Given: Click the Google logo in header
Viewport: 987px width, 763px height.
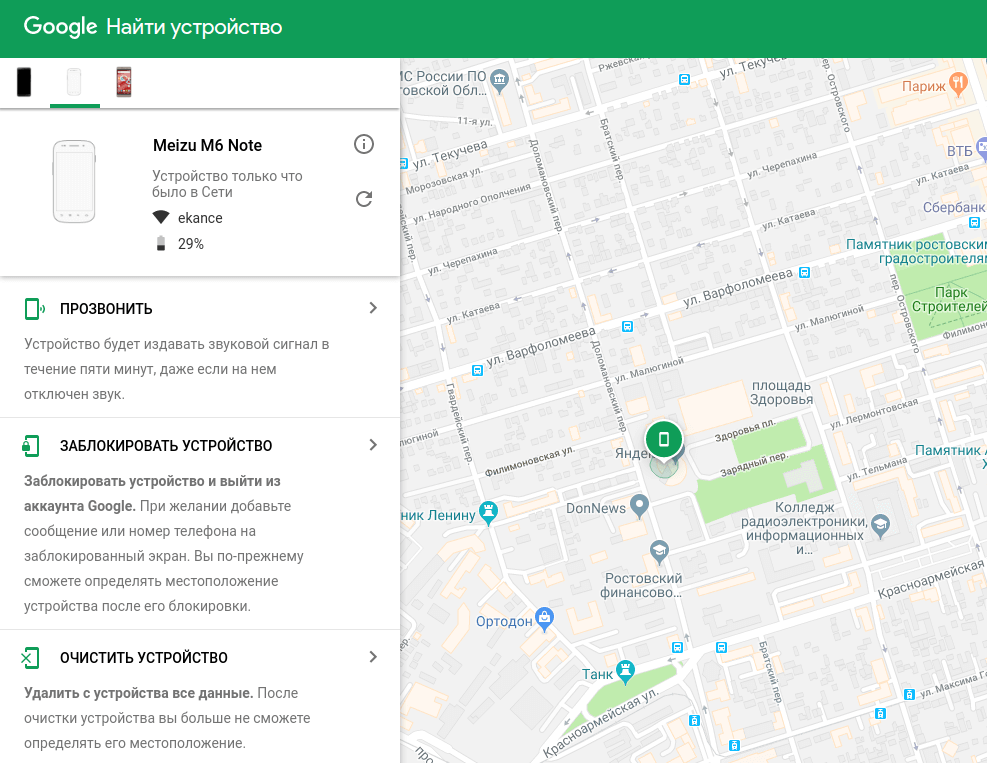Looking at the screenshot, I should [x=60, y=26].
